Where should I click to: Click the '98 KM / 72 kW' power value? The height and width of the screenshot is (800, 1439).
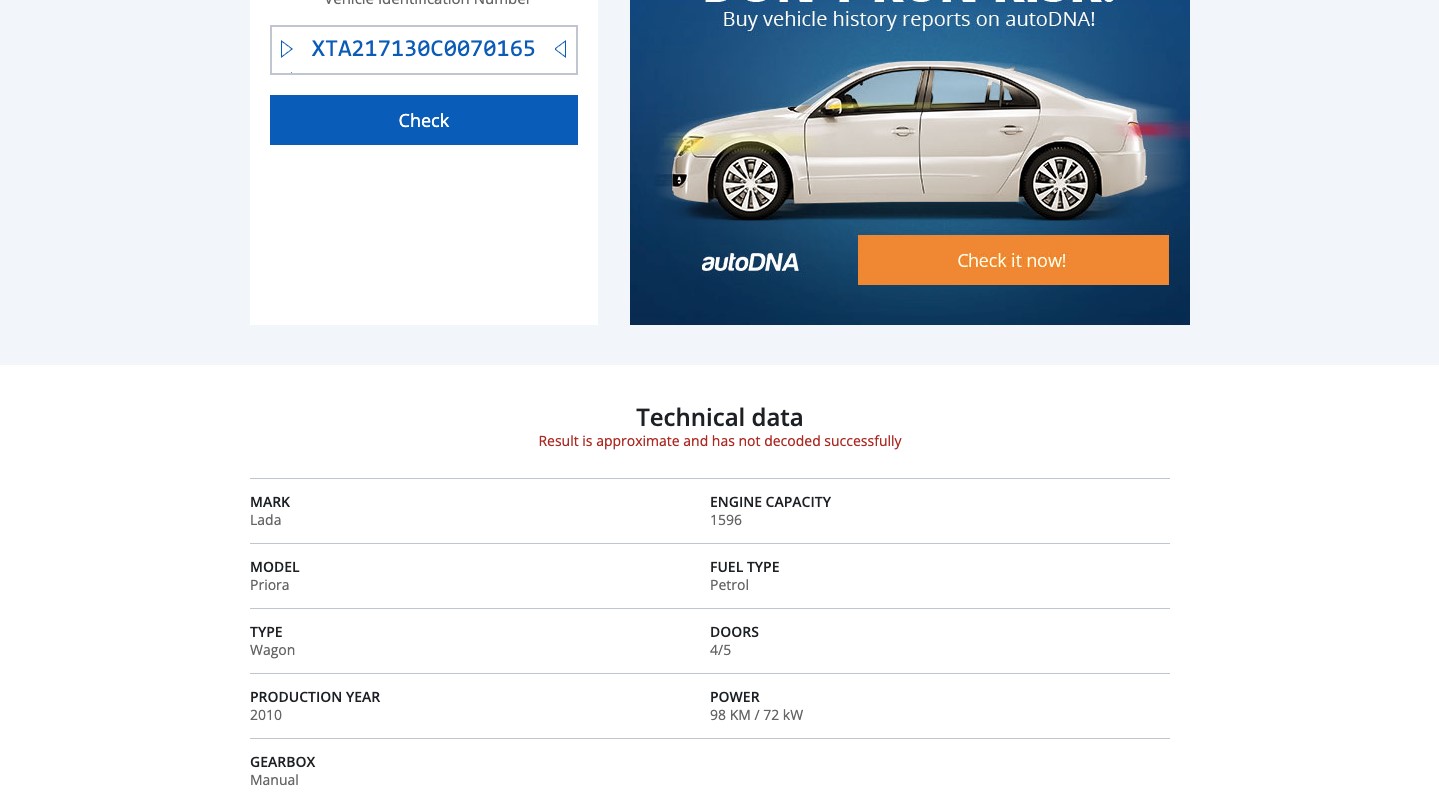tap(756, 715)
